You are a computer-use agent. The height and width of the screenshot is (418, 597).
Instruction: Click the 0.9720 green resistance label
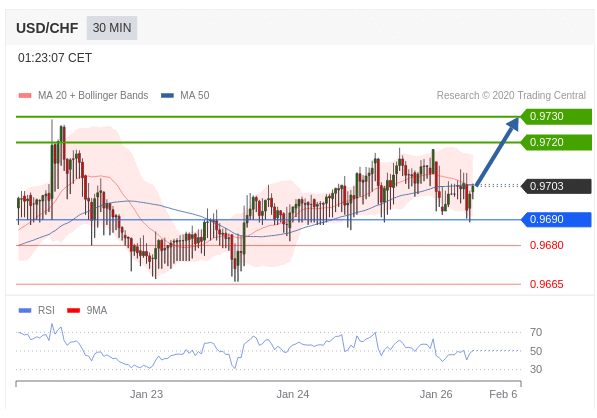pyautogui.click(x=556, y=142)
